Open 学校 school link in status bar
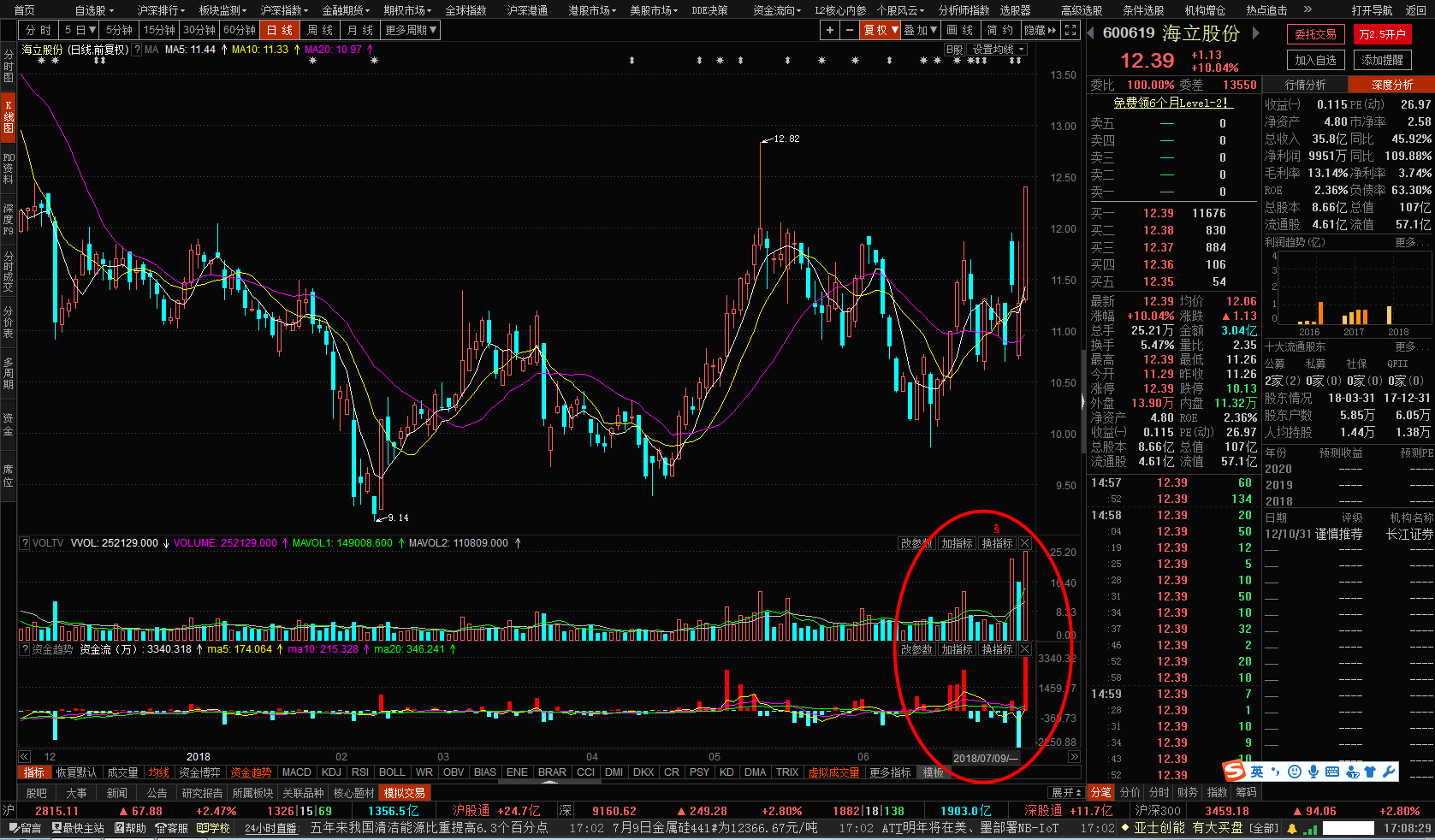1435x840 pixels. tap(213, 828)
